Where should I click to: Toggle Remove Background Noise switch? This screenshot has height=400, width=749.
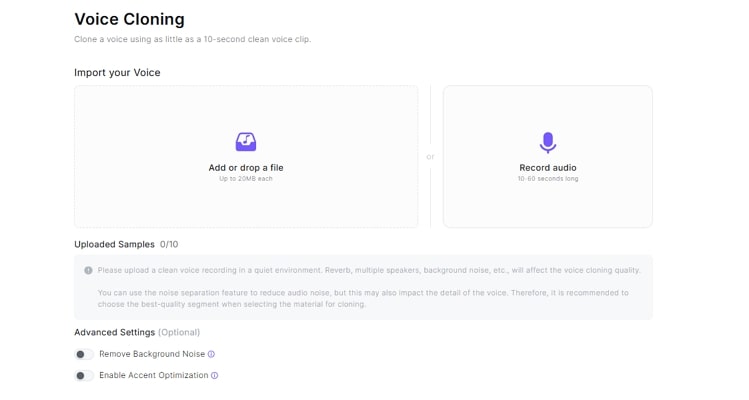click(84, 354)
